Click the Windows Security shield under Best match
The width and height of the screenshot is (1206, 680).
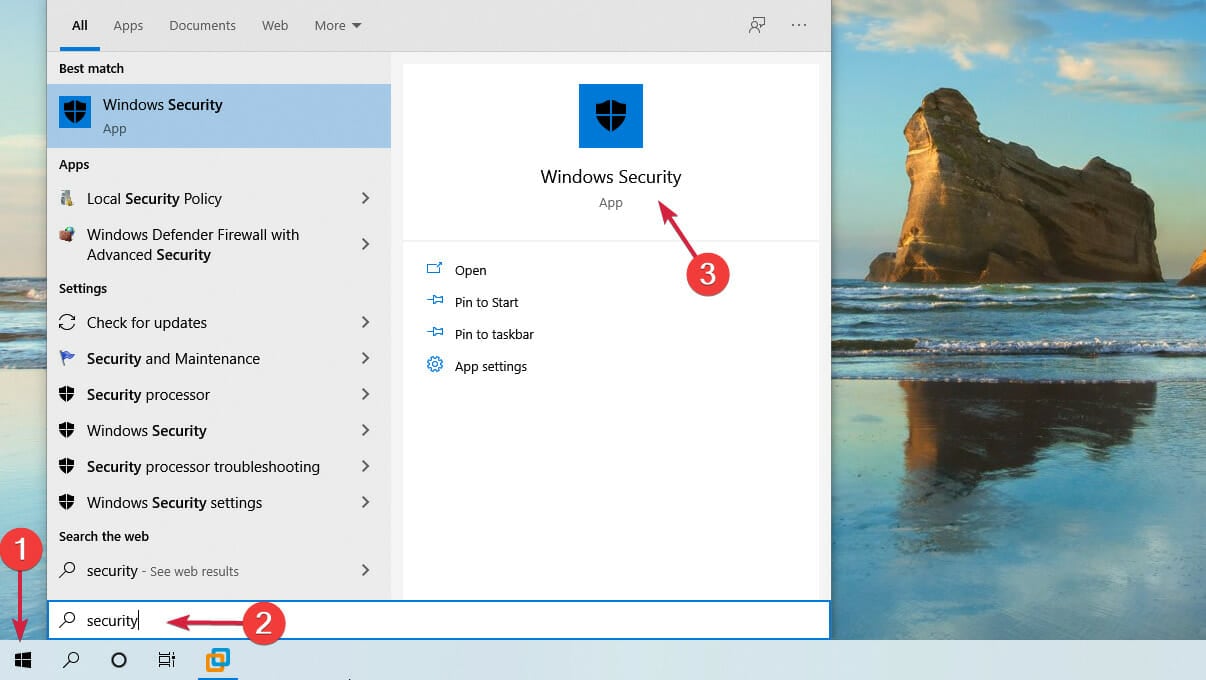pos(75,112)
